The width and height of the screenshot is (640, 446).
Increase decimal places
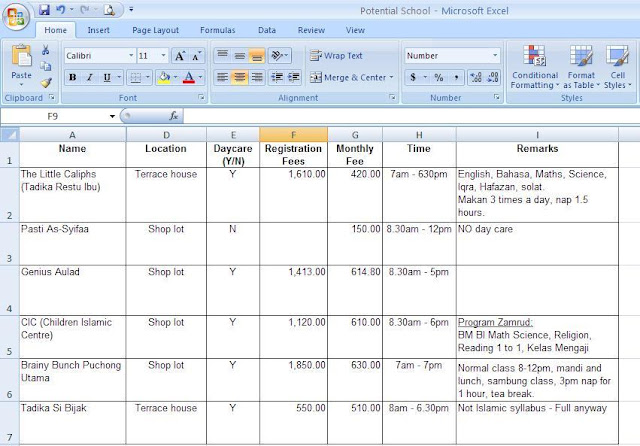tap(476, 78)
